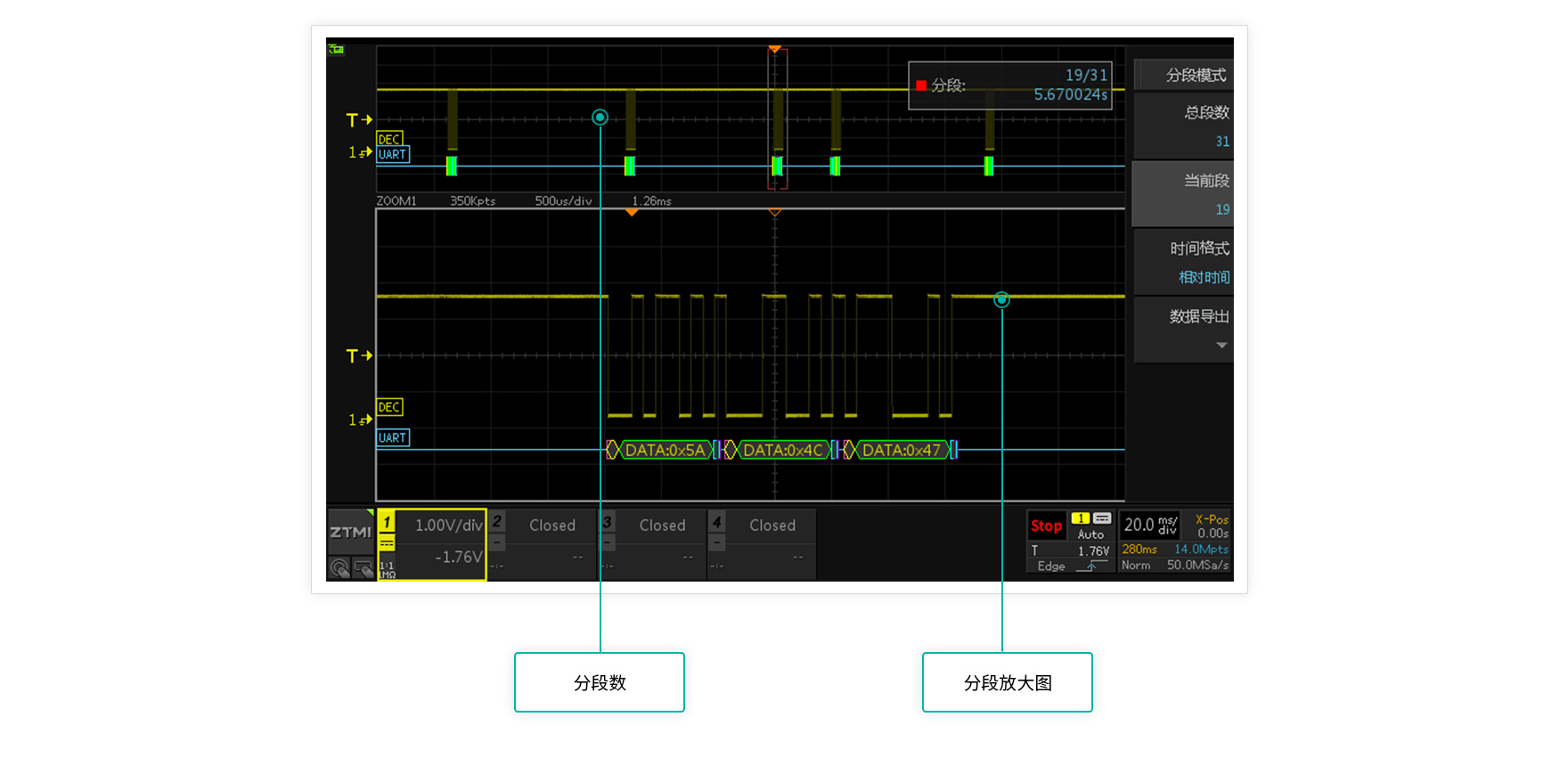
Task: Click the yellow trigger level T arrow in zoom view
Action: pos(359,356)
